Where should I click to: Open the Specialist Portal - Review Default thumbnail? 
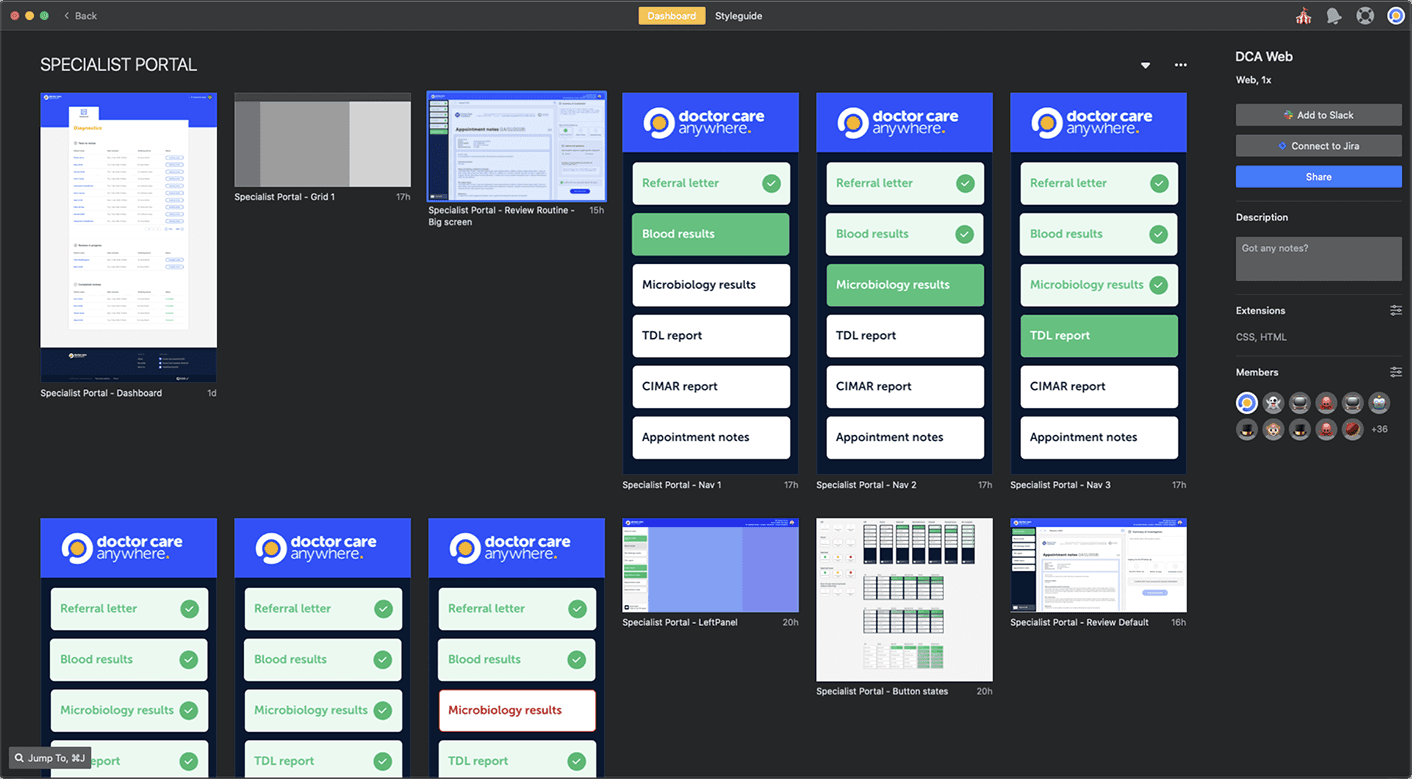(1098, 565)
